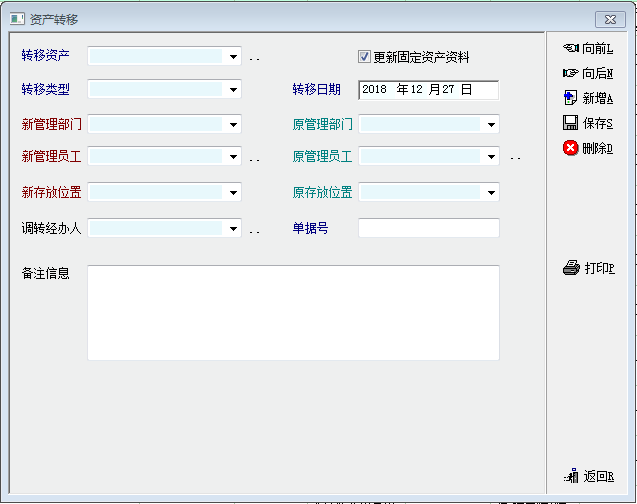Expand the 转移资产 dropdown list
This screenshot has width=637, height=504.
(x=233, y=57)
